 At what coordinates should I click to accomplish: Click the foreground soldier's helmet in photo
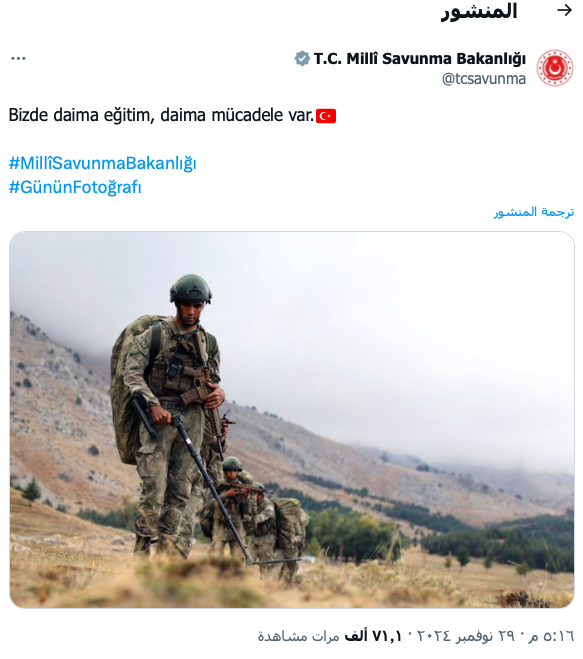click(x=191, y=288)
